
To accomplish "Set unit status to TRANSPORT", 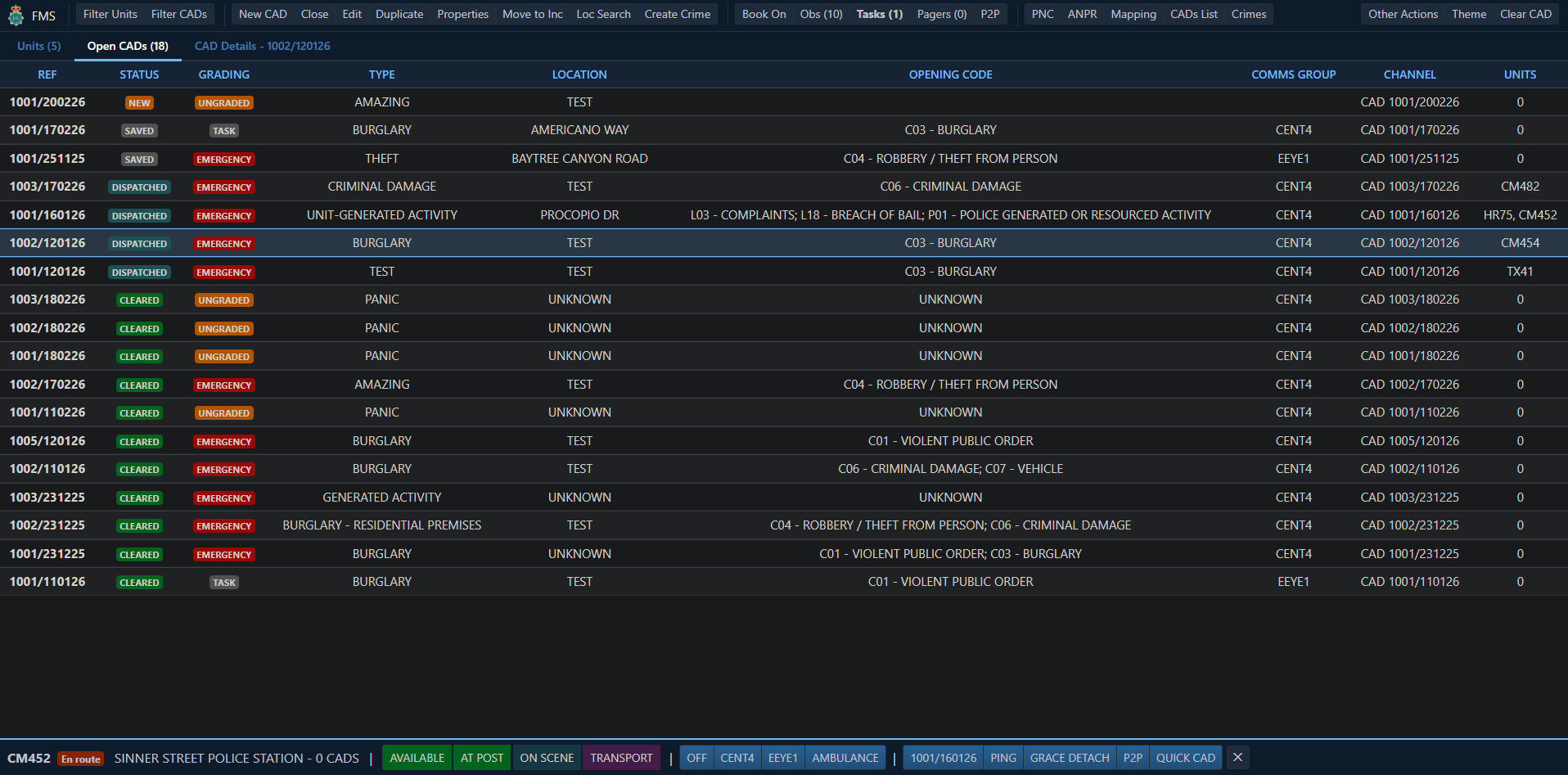I will 621,758.
